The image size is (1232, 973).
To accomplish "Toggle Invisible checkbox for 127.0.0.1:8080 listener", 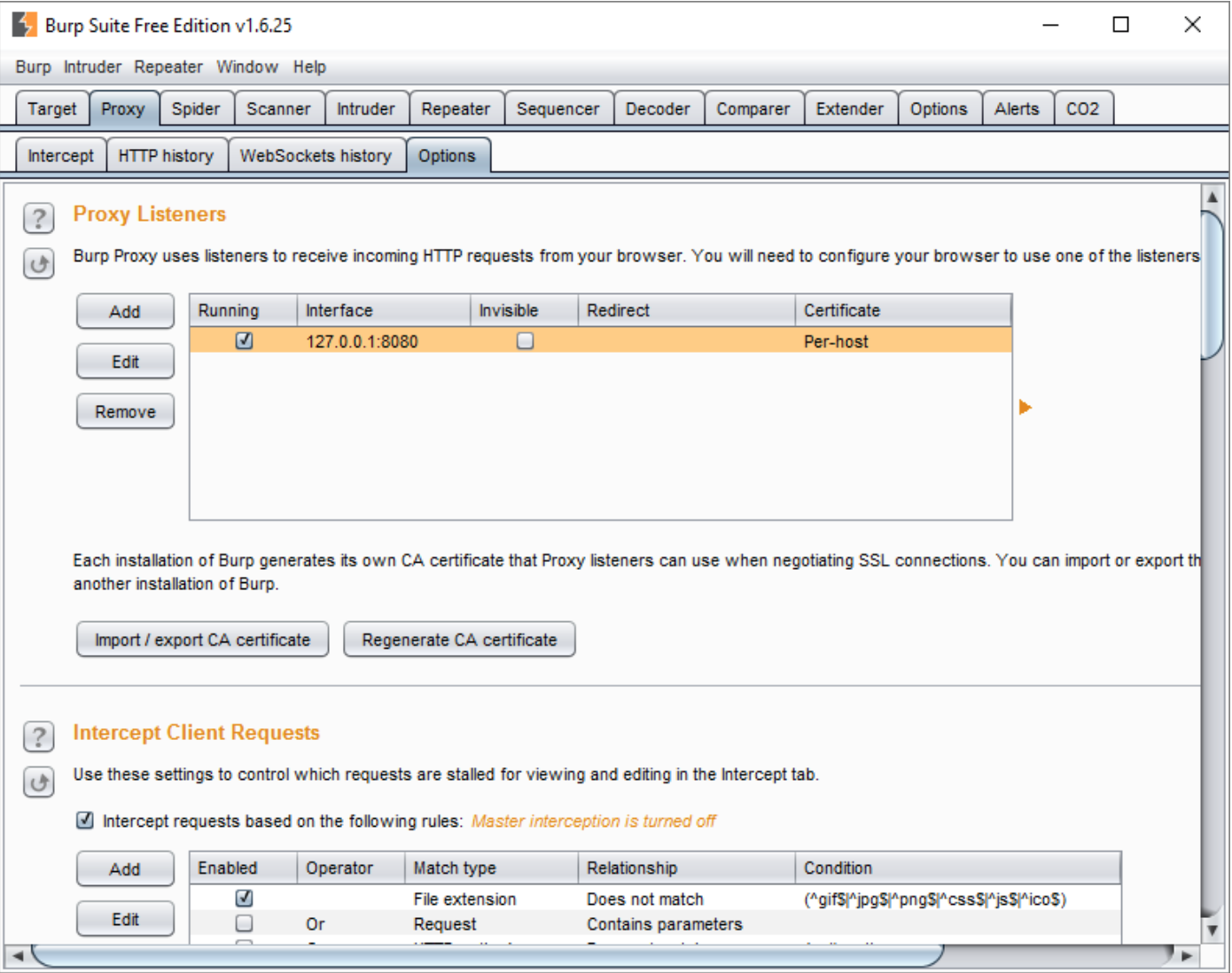I will click(x=526, y=341).
